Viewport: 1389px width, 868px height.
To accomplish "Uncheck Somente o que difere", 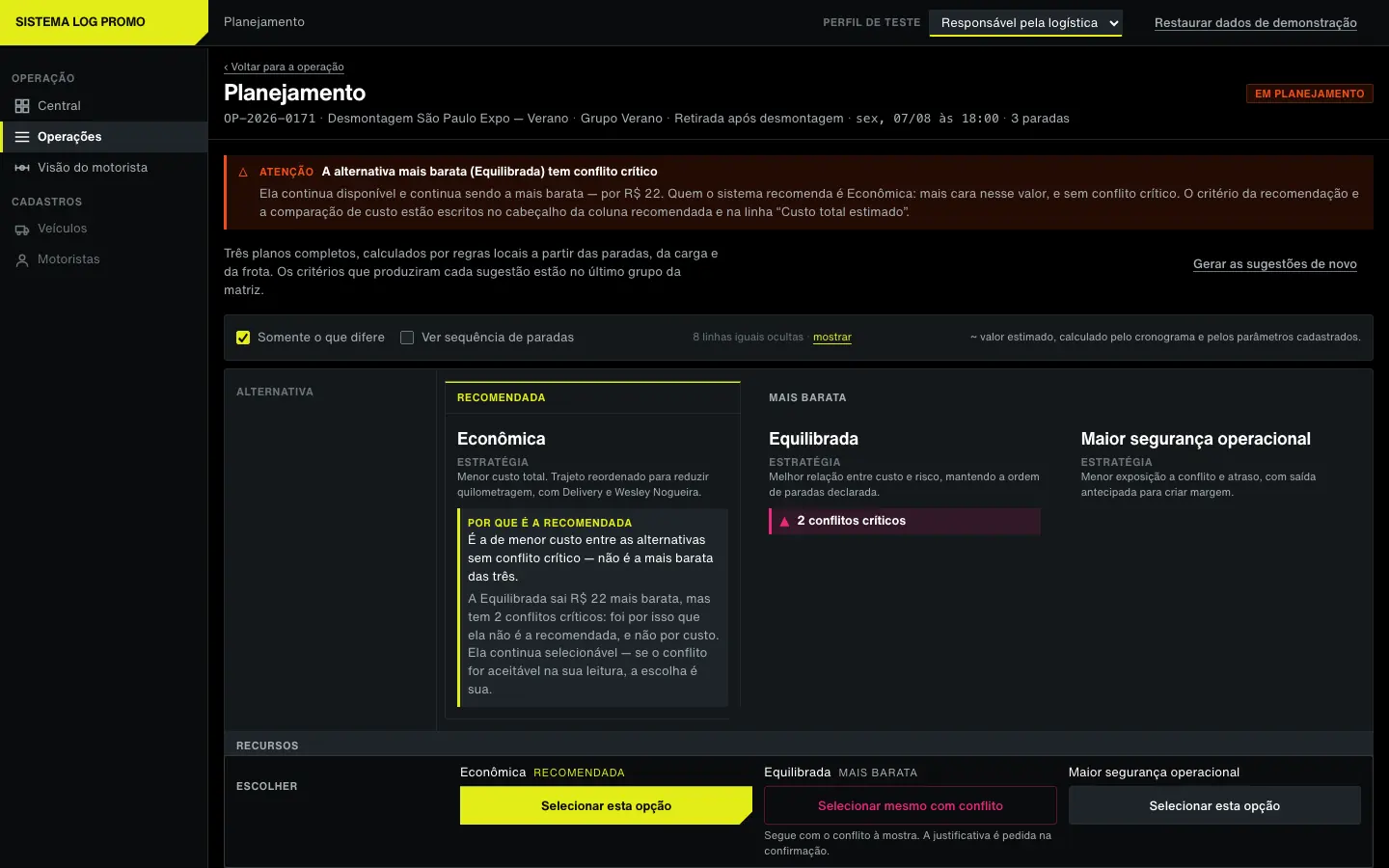I will coord(243,338).
